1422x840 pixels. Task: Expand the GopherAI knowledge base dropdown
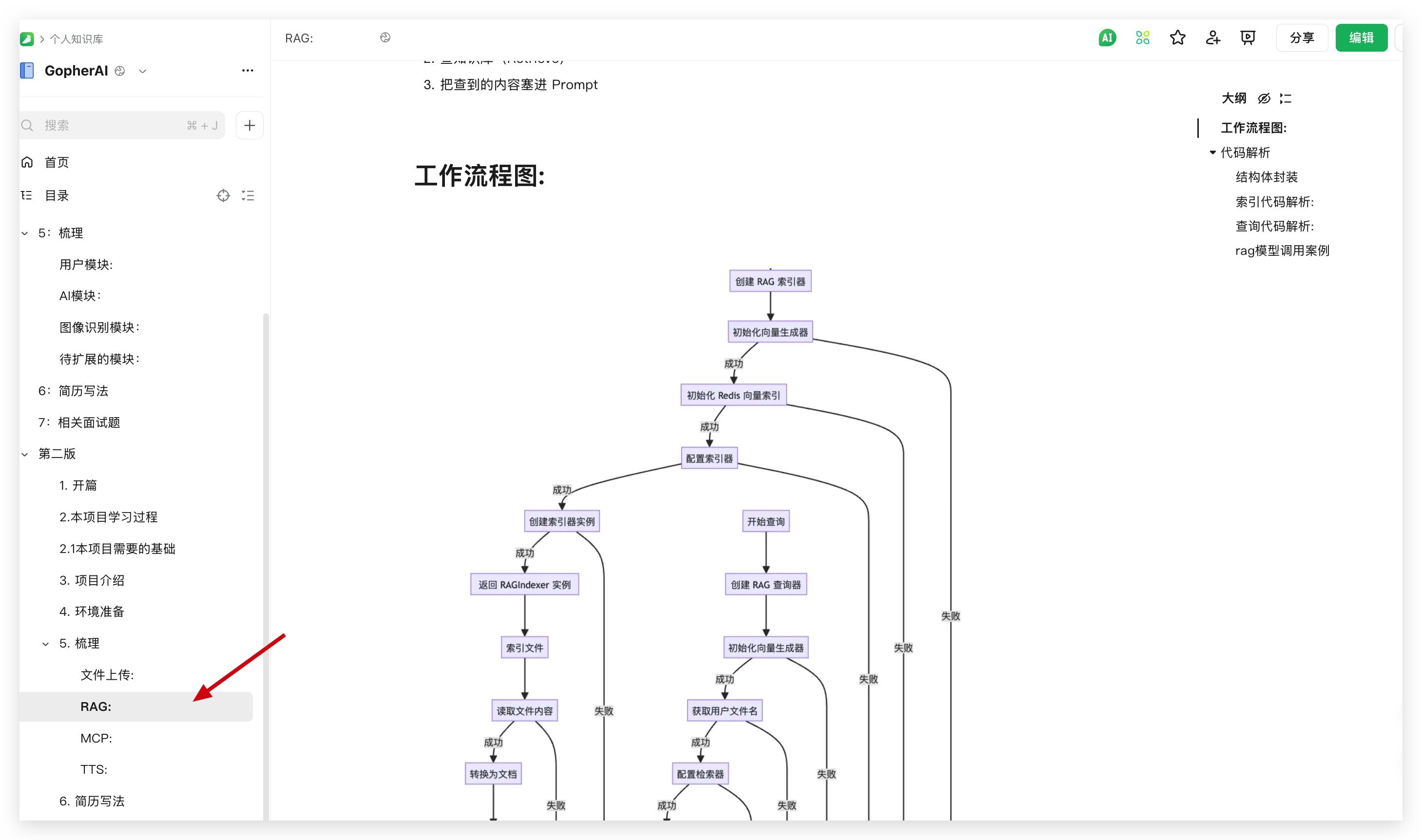pos(143,71)
